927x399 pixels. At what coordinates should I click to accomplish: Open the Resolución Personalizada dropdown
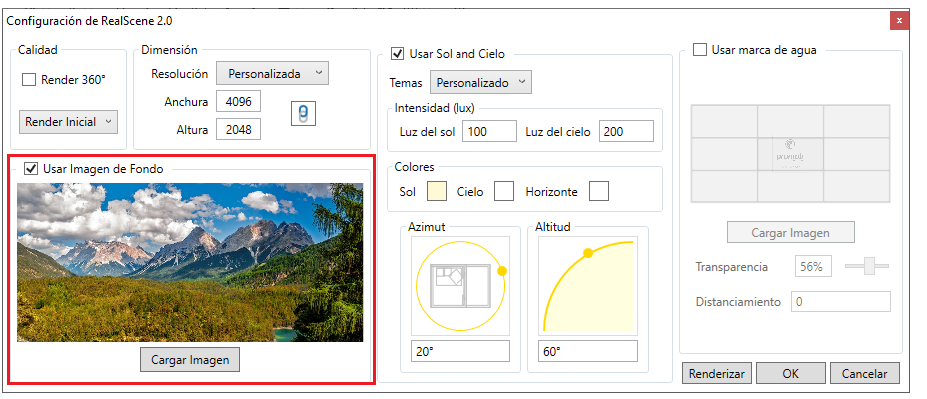[272, 73]
